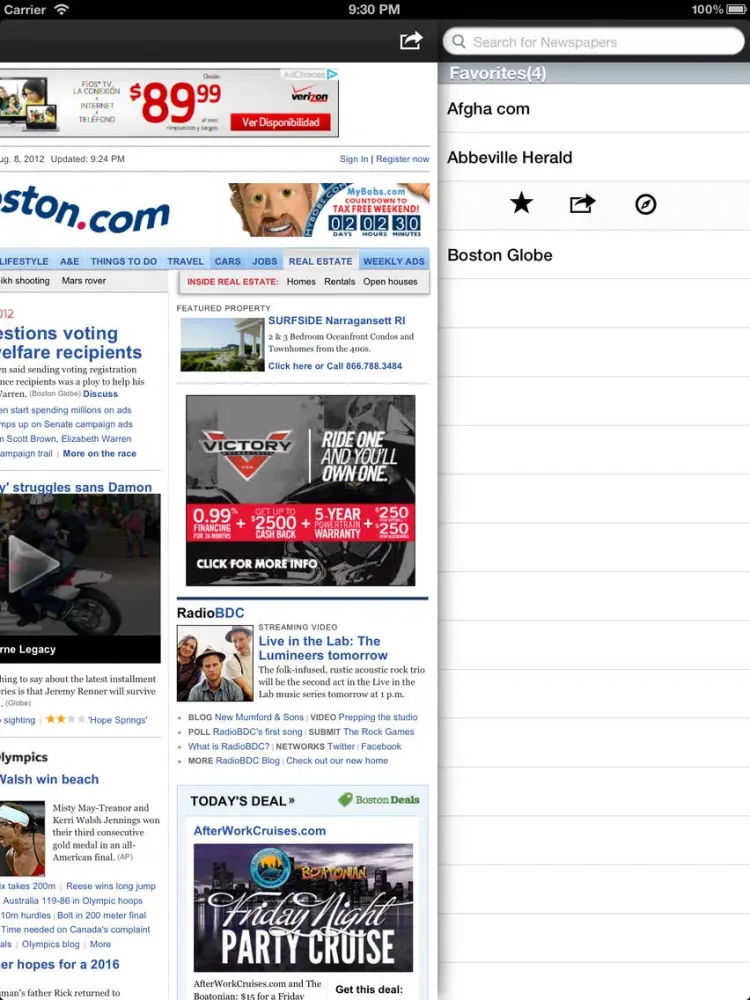Click 'Click here or Call 866.788.3484'

point(335,366)
